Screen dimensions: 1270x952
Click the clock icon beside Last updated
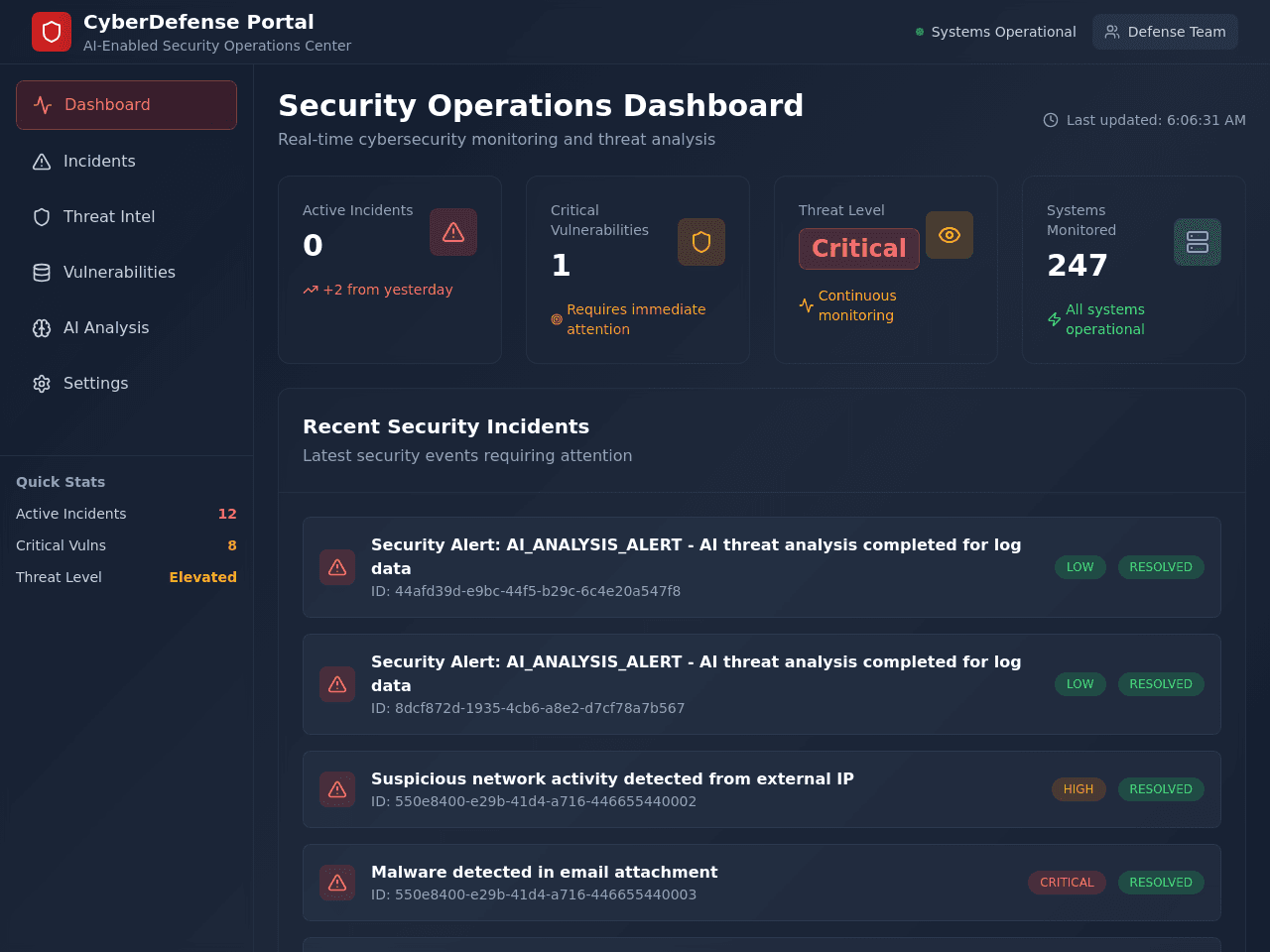(1051, 120)
